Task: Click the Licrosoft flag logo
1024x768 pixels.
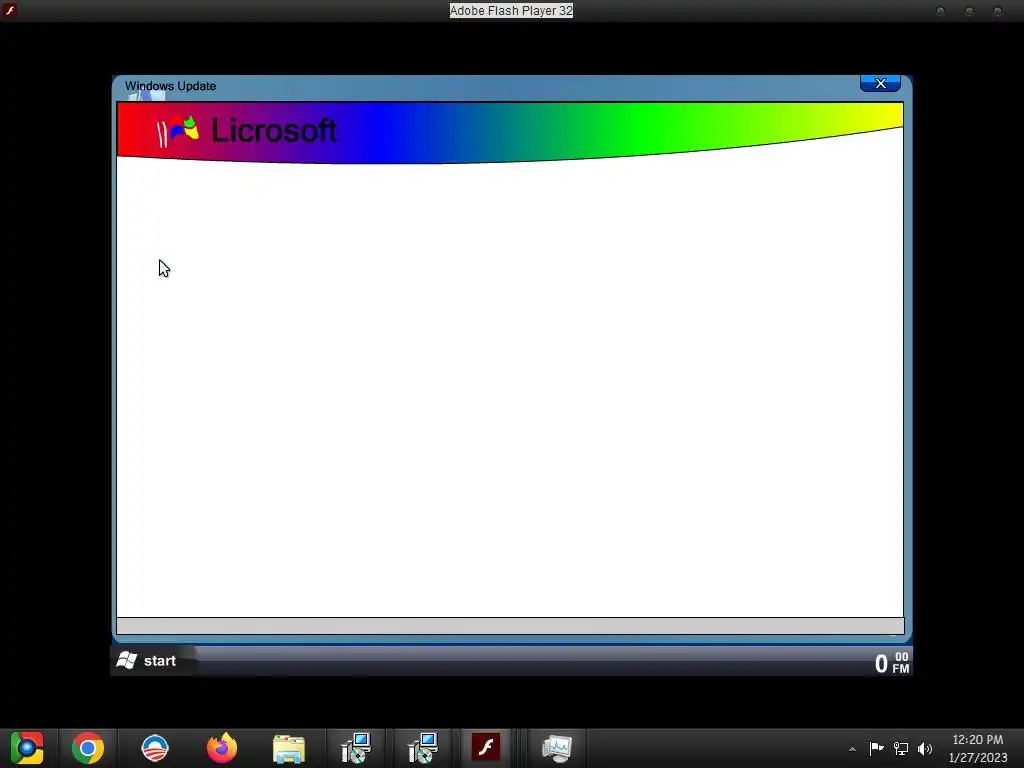Action: click(178, 130)
